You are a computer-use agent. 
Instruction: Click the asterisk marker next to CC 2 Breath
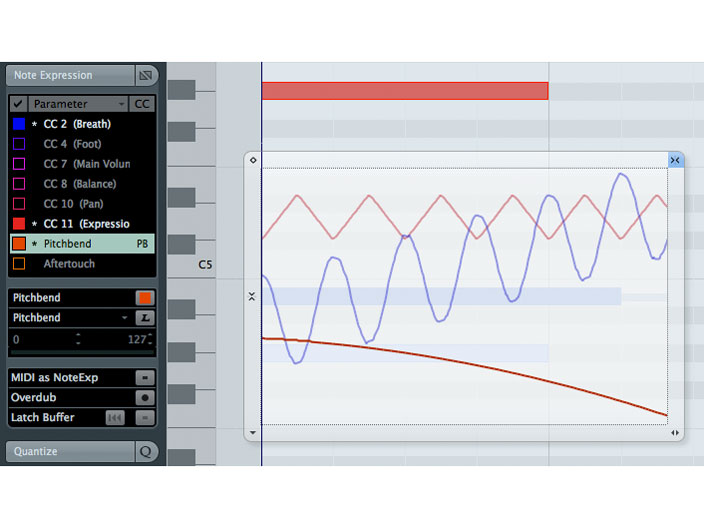click(35, 124)
